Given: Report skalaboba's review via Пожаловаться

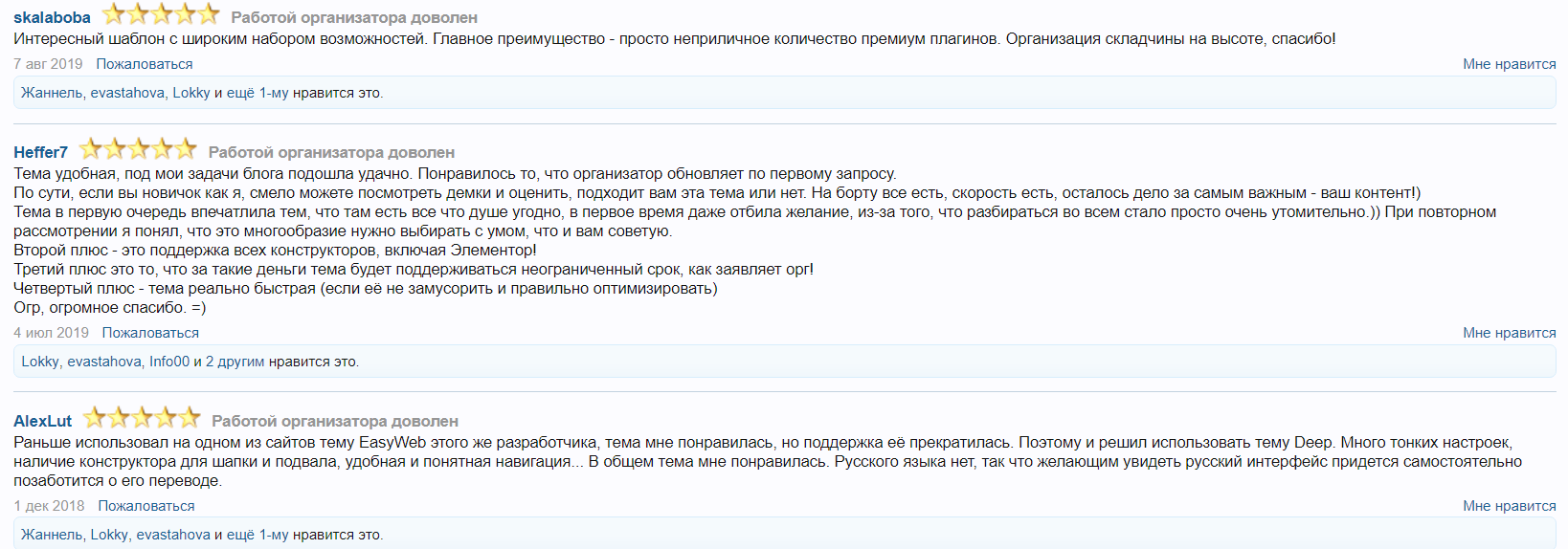Looking at the screenshot, I should (x=145, y=64).
